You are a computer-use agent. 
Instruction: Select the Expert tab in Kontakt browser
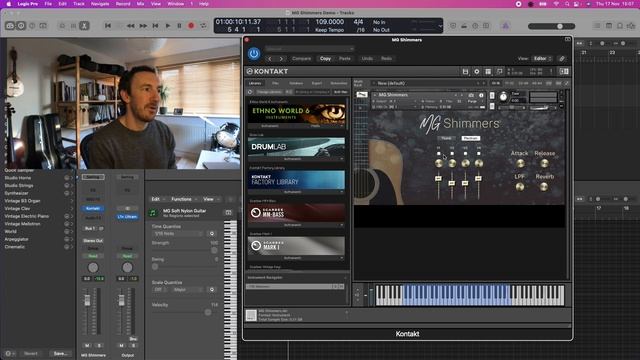pyautogui.click(x=317, y=83)
